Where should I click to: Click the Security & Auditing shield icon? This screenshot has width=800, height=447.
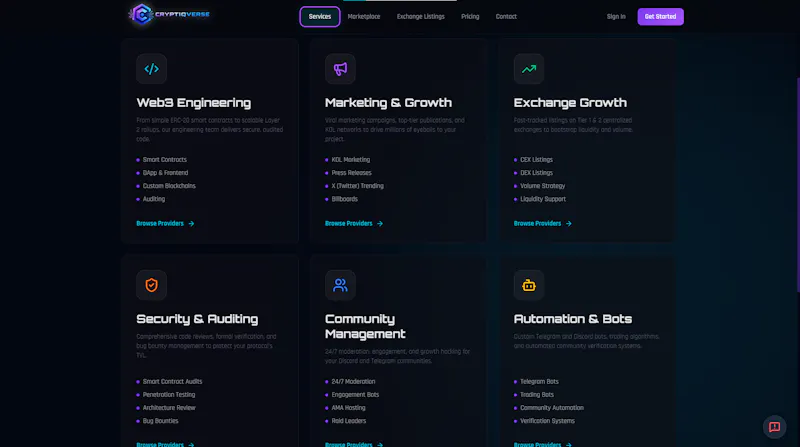[x=152, y=285]
